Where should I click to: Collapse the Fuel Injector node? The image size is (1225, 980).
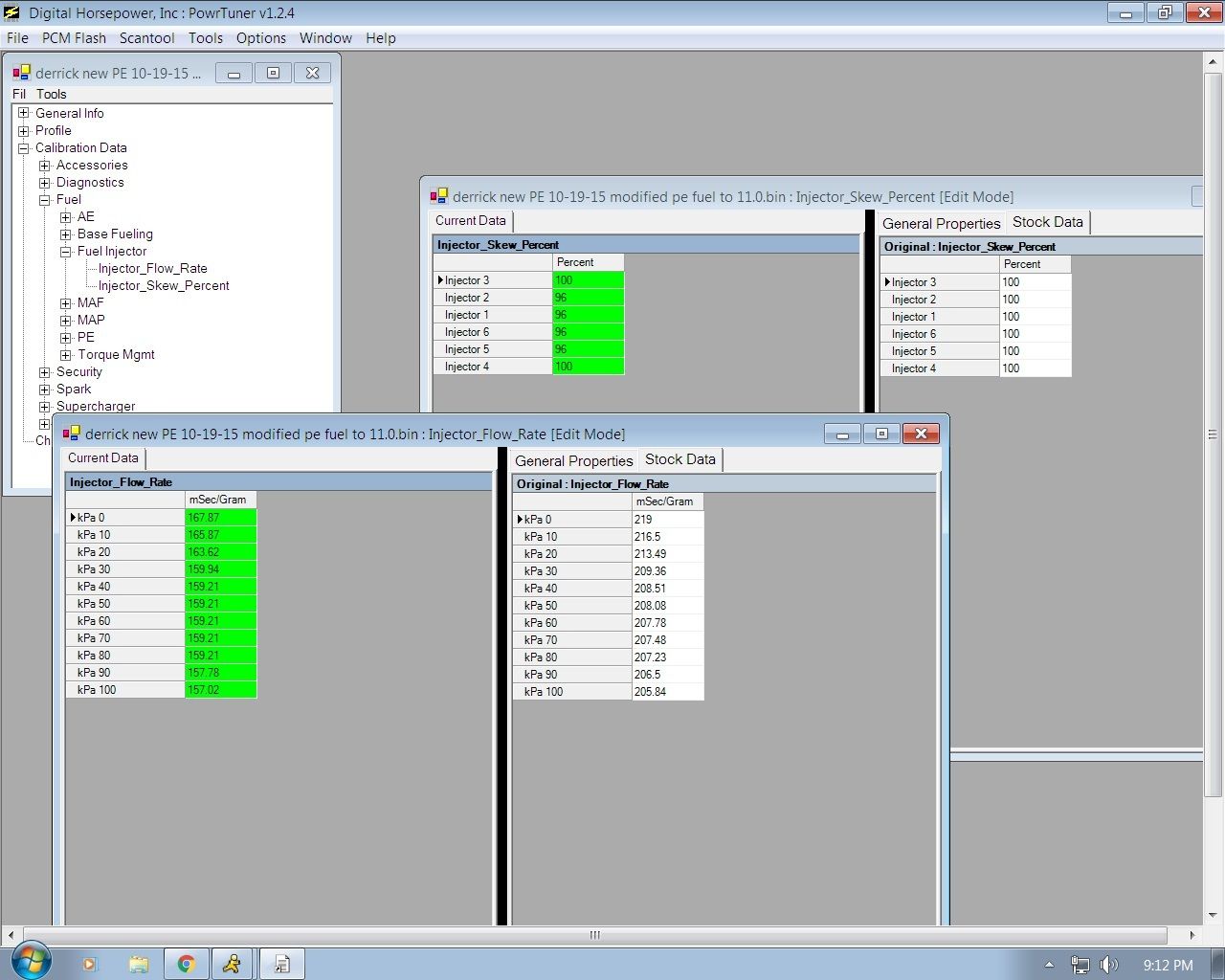[x=66, y=251]
